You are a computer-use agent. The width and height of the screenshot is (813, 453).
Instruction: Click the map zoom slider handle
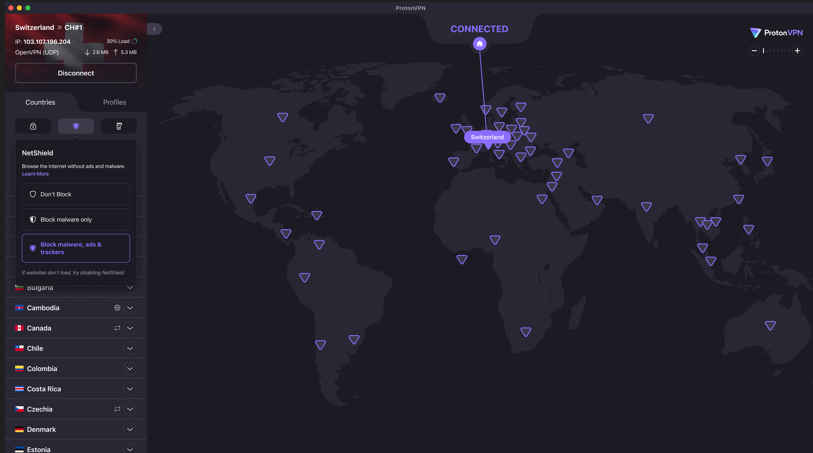pyautogui.click(x=763, y=51)
